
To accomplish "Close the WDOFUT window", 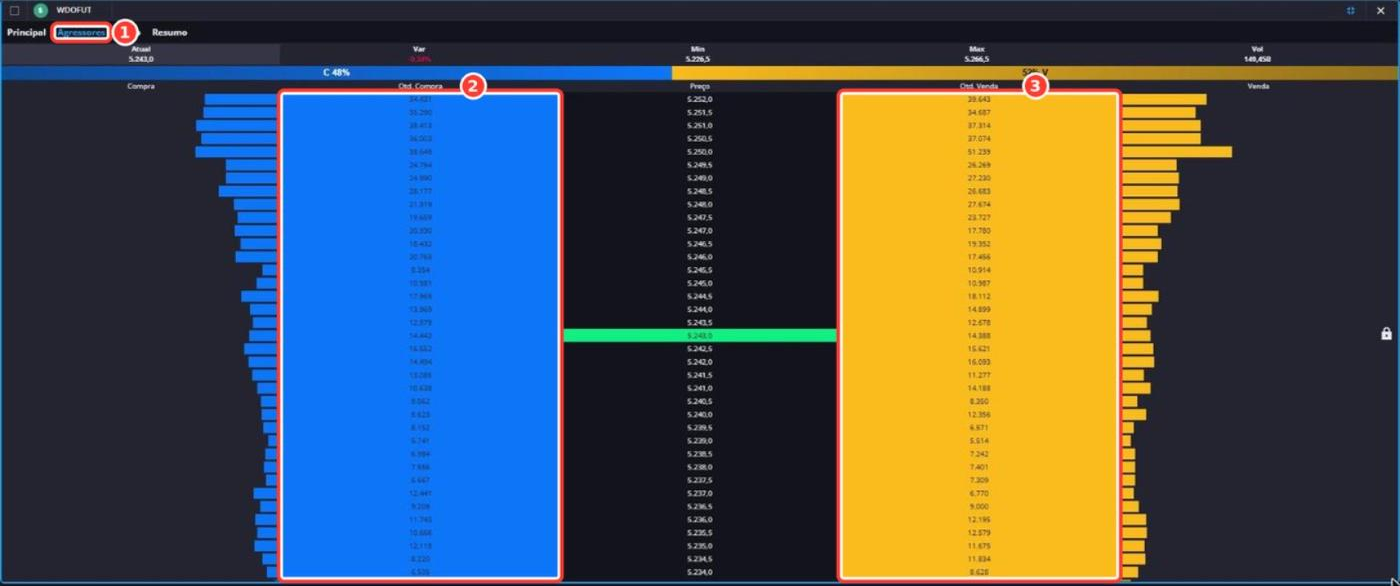I will pyautogui.click(x=1381, y=10).
